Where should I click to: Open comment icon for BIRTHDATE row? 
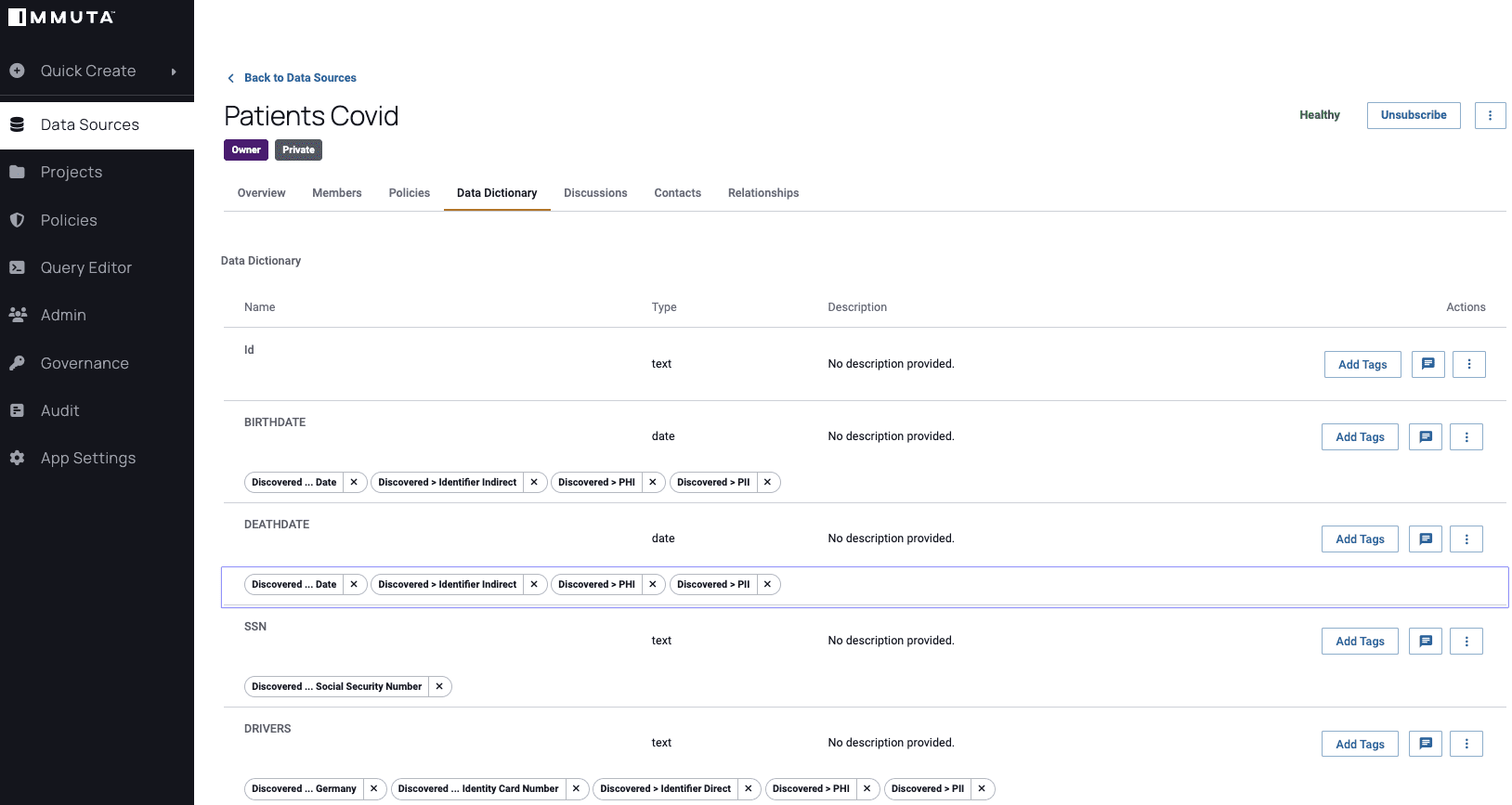coord(1425,436)
